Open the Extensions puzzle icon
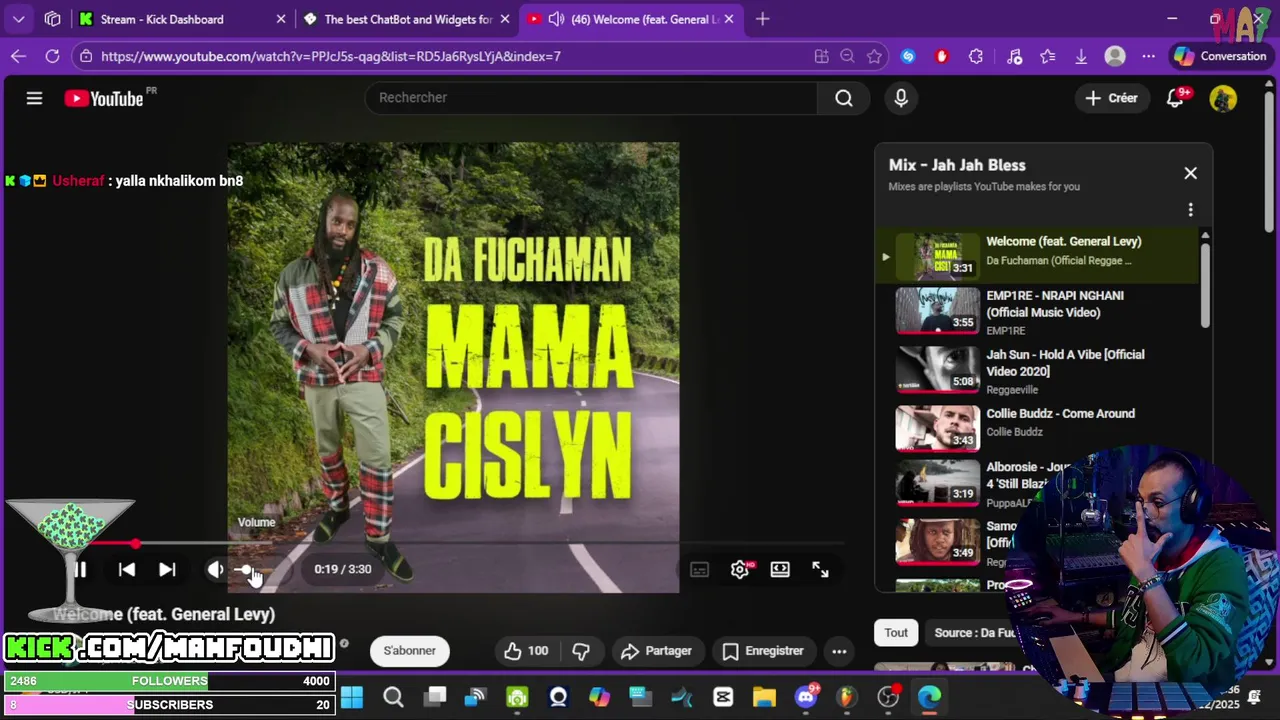1280x720 pixels. pyautogui.click(x=976, y=56)
